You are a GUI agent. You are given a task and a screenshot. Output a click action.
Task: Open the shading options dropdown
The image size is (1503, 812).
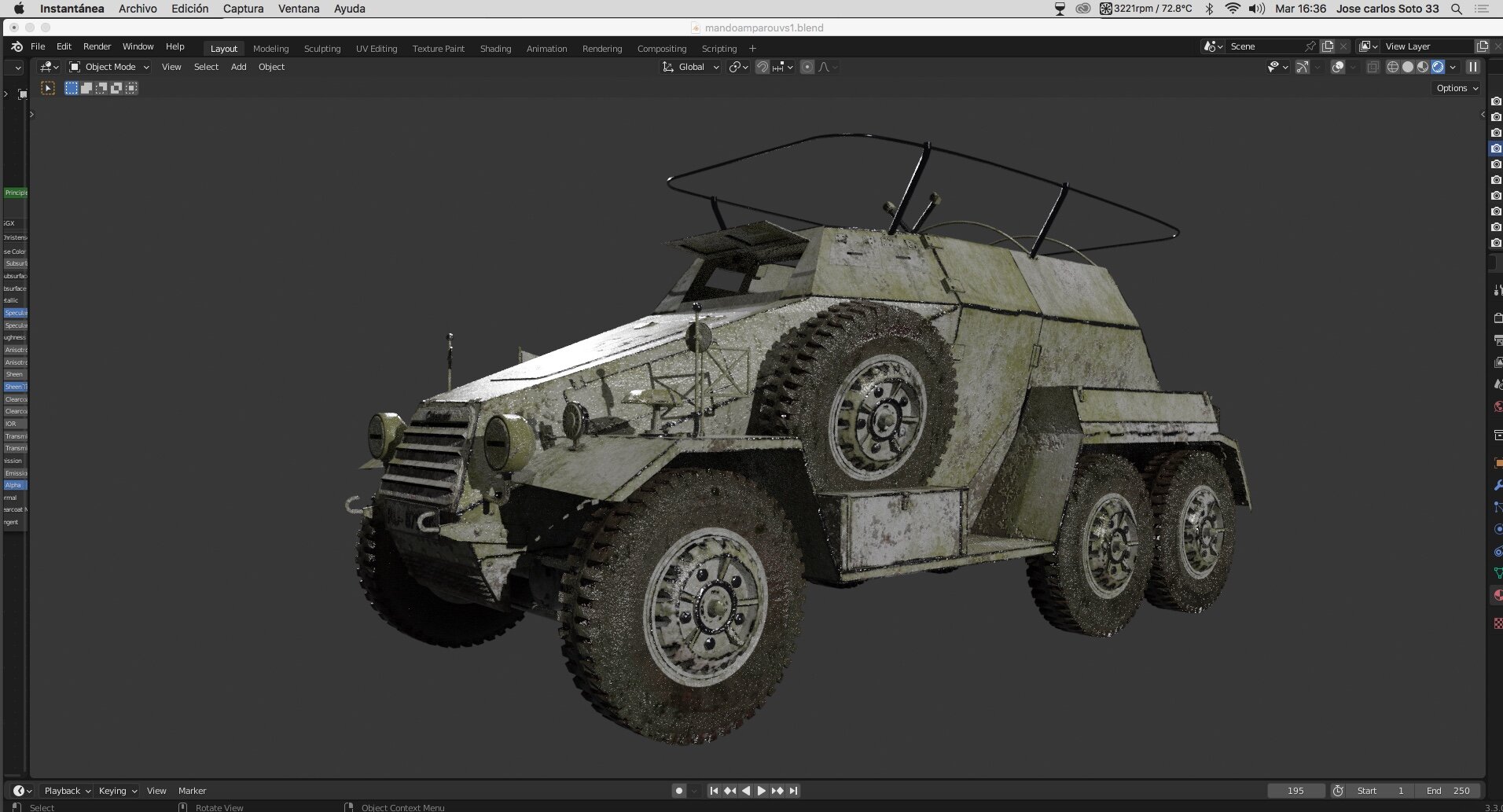pyautogui.click(x=1453, y=67)
